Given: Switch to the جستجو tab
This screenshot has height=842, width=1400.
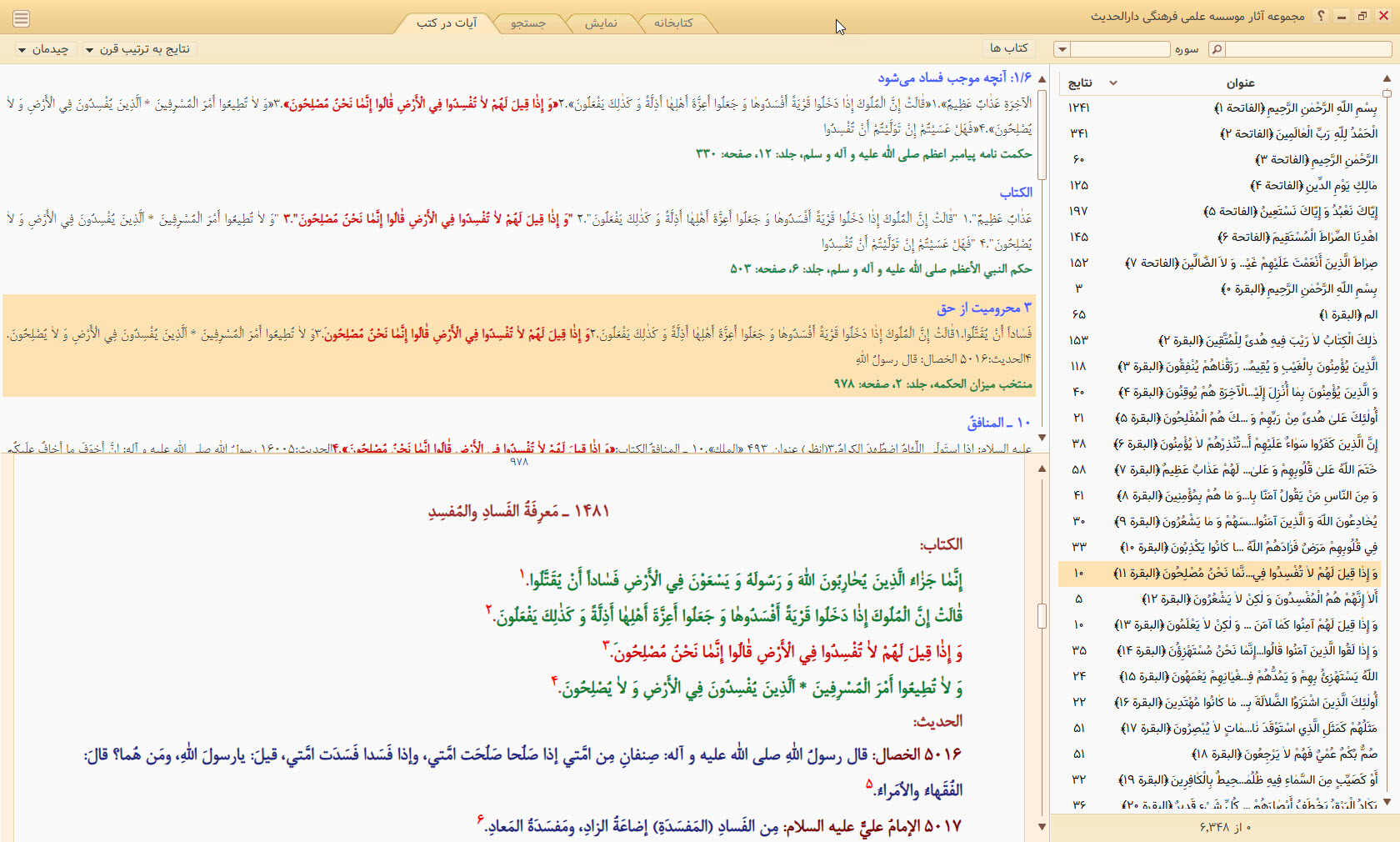Looking at the screenshot, I should [x=528, y=23].
